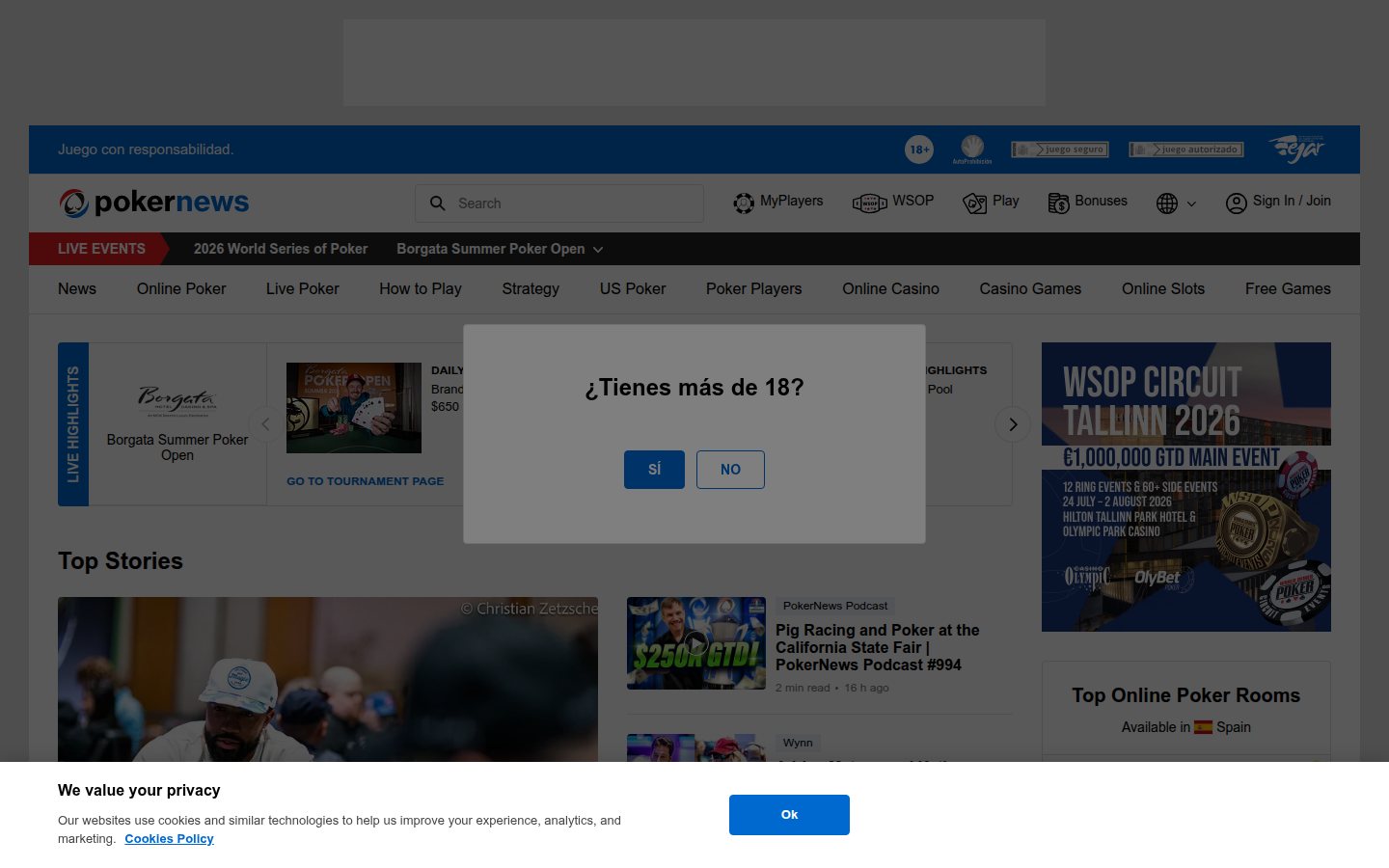Click the juego autorizado badge
This screenshot has height=868, width=1389.
(x=1186, y=149)
